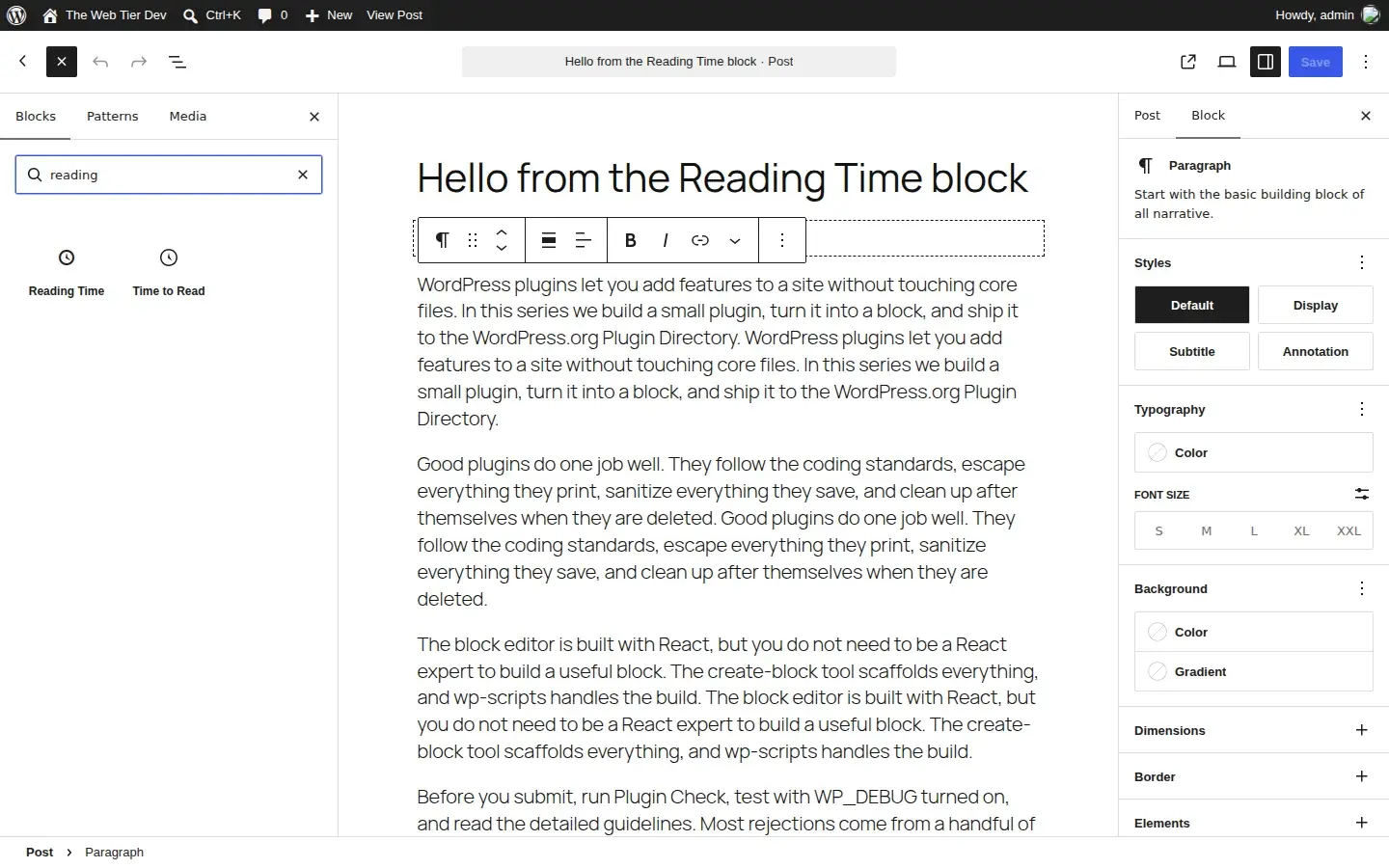Toggle custom font size control
This screenshot has height=868, width=1389.
pos(1362,494)
